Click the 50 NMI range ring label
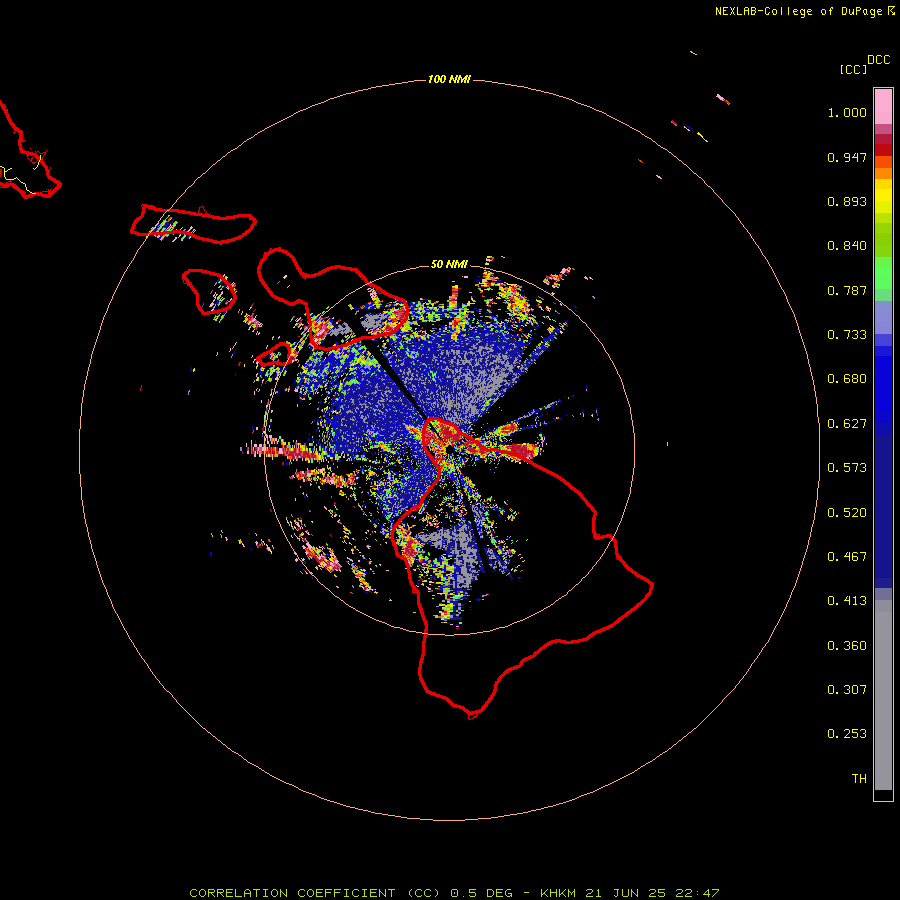Screen dimensions: 900x900 coord(449,264)
